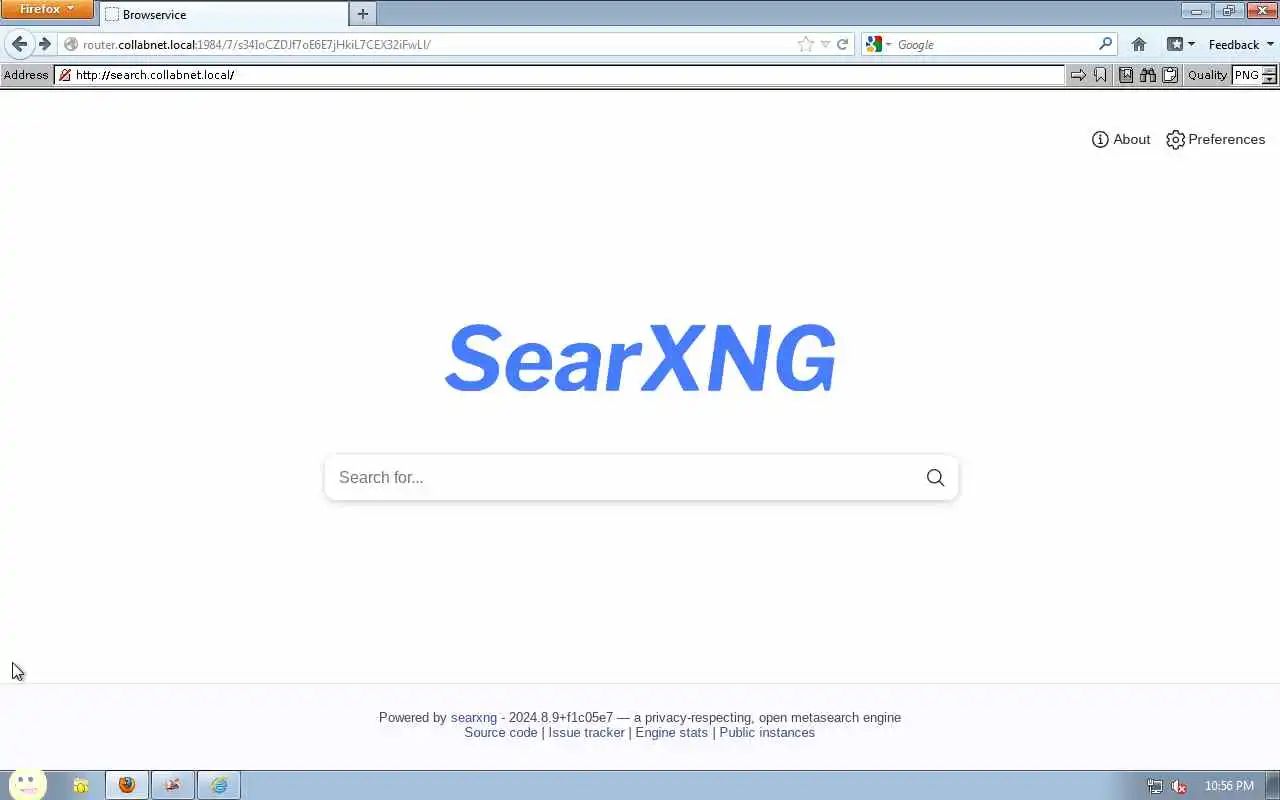Go back with the back arrow
This screenshot has height=800, width=1280.
tap(19, 44)
